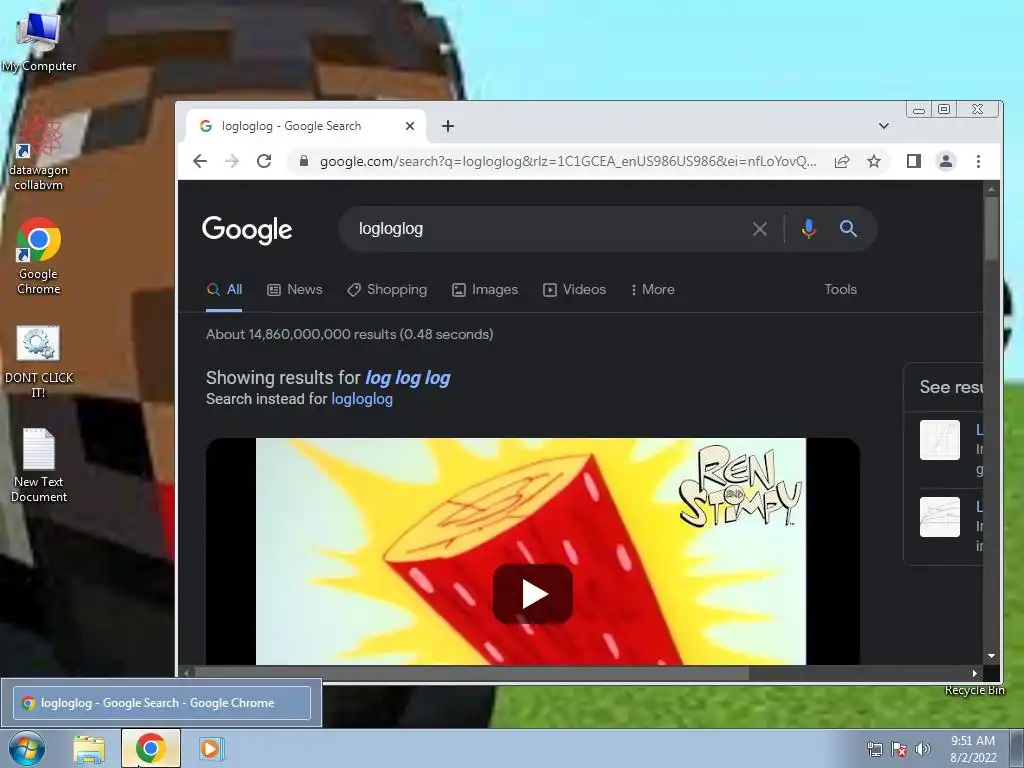Click the taskbar preview for logloglog
Screen dimensions: 1024x768
point(161,703)
